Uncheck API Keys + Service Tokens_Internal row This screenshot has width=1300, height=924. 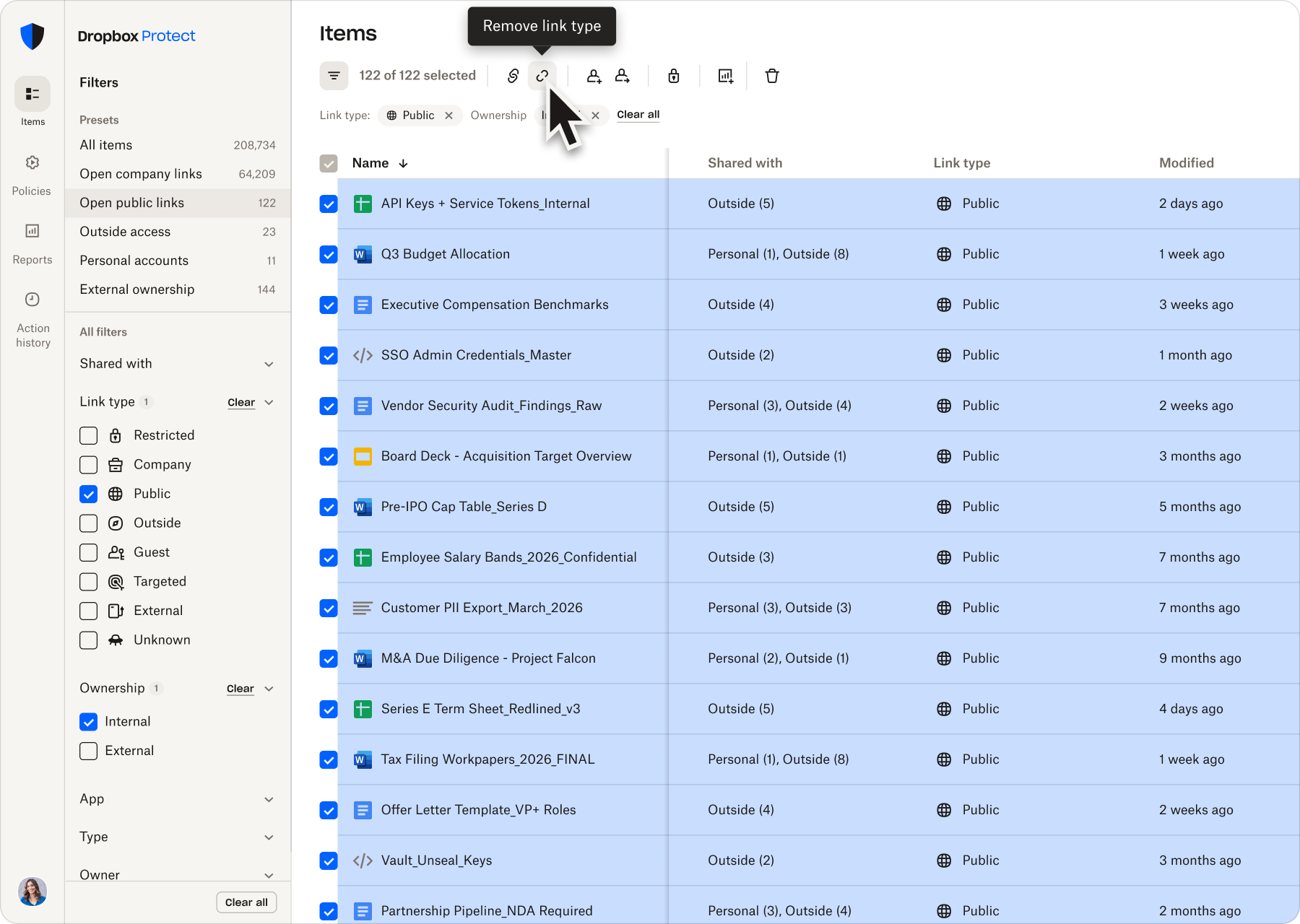pos(329,204)
